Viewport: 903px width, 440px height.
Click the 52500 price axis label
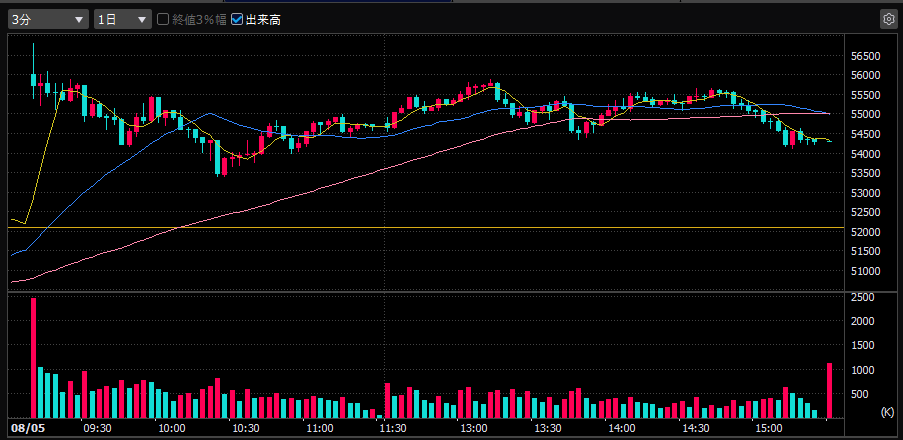pos(865,213)
